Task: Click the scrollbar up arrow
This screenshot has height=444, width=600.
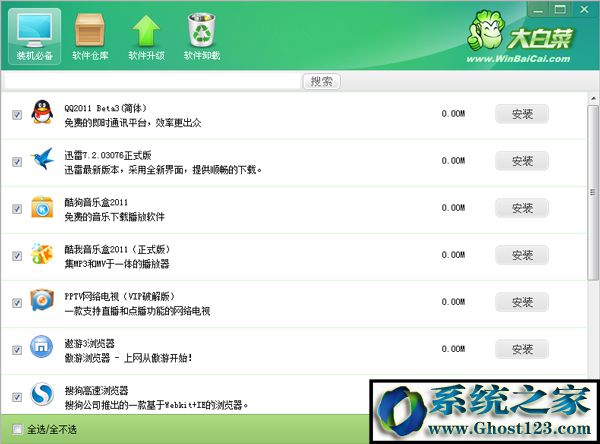Action: pos(593,99)
